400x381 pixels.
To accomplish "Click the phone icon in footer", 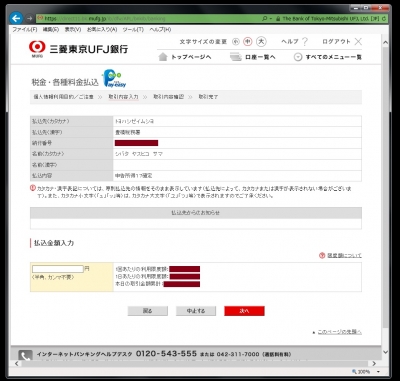I will pyautogui.click(x=25, y=356).
